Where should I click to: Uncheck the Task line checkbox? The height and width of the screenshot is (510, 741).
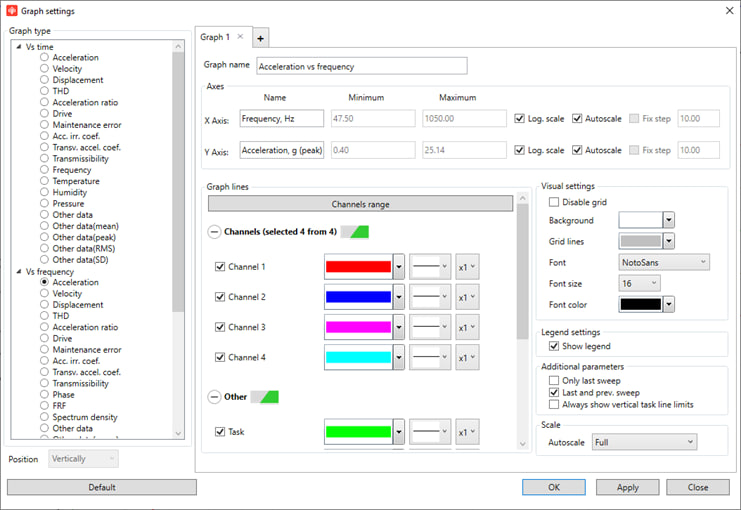tap(220, 432)
